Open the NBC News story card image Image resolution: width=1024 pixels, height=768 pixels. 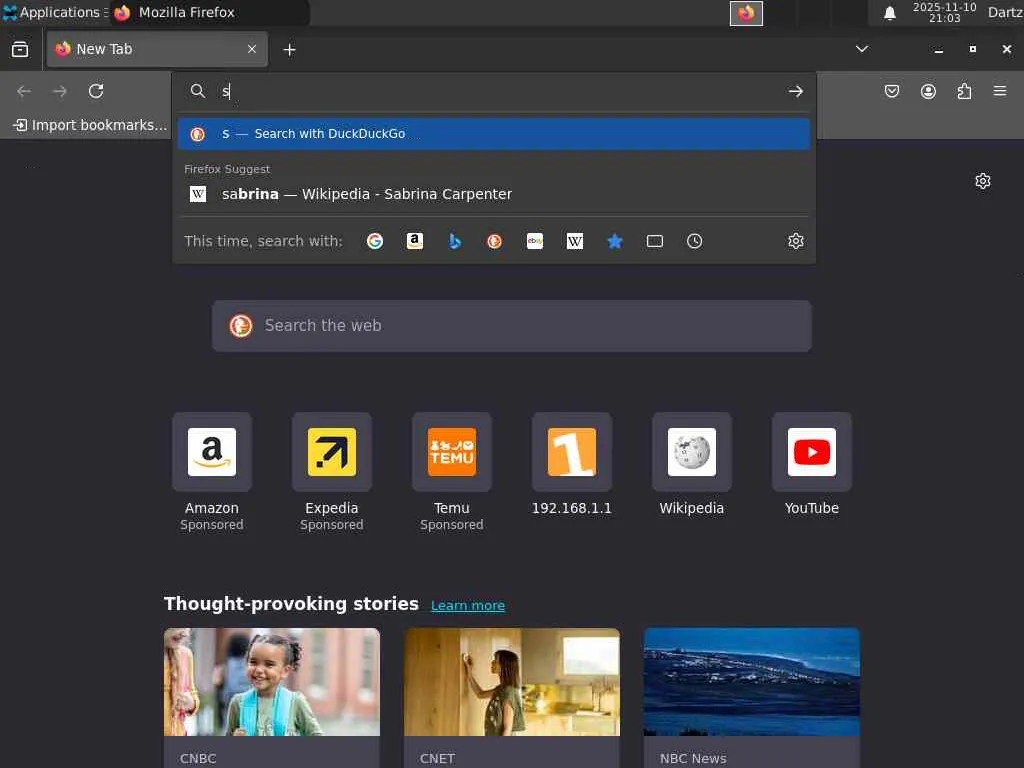(x=752, y=682)
